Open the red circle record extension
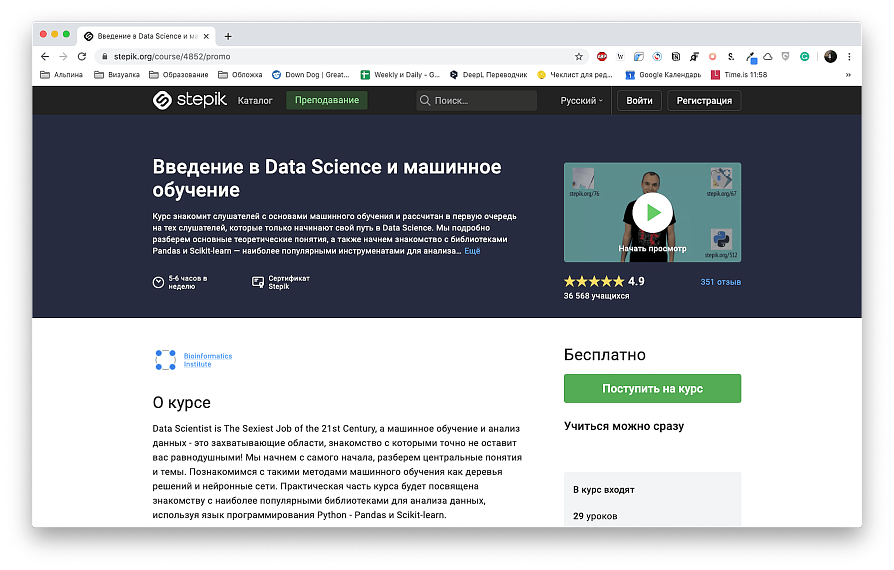The height and width of the screenshot is (570, 894). point(712,56)
